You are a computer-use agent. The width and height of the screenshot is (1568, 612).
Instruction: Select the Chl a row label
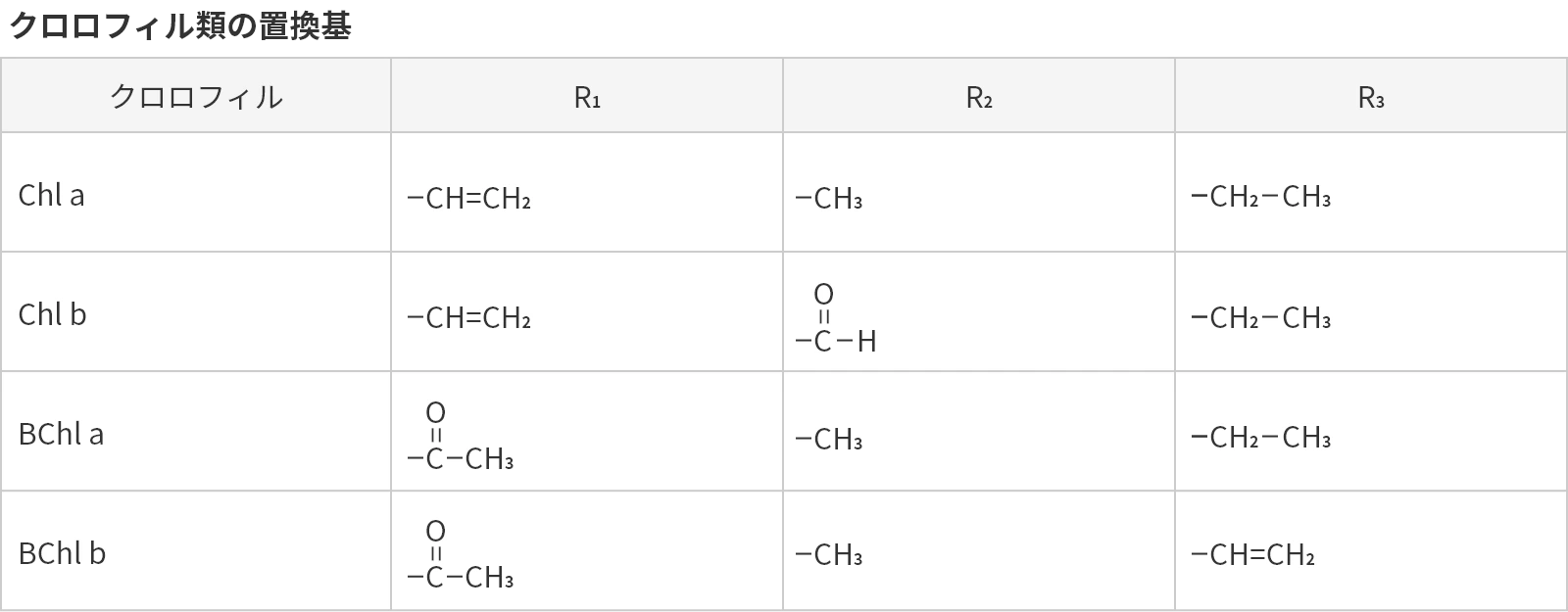[x=52, y=195]
